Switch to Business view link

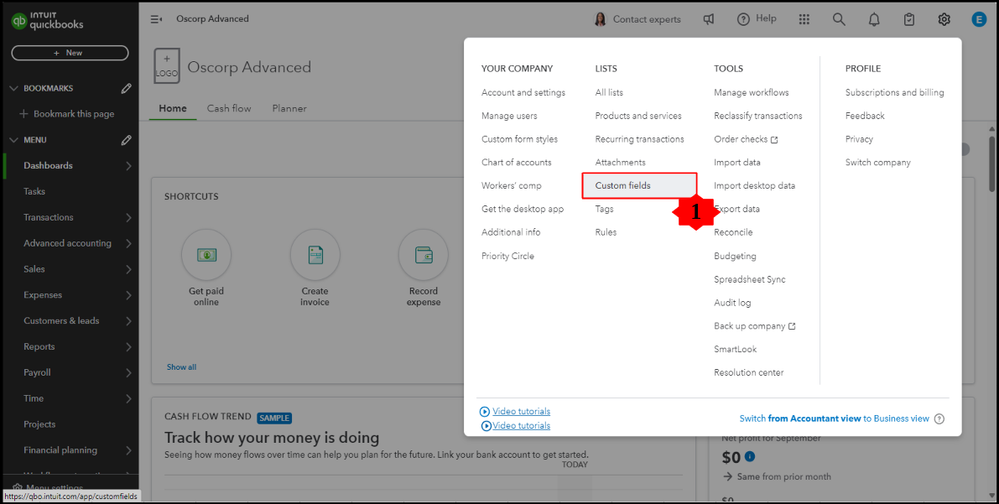tap(834, 419)
